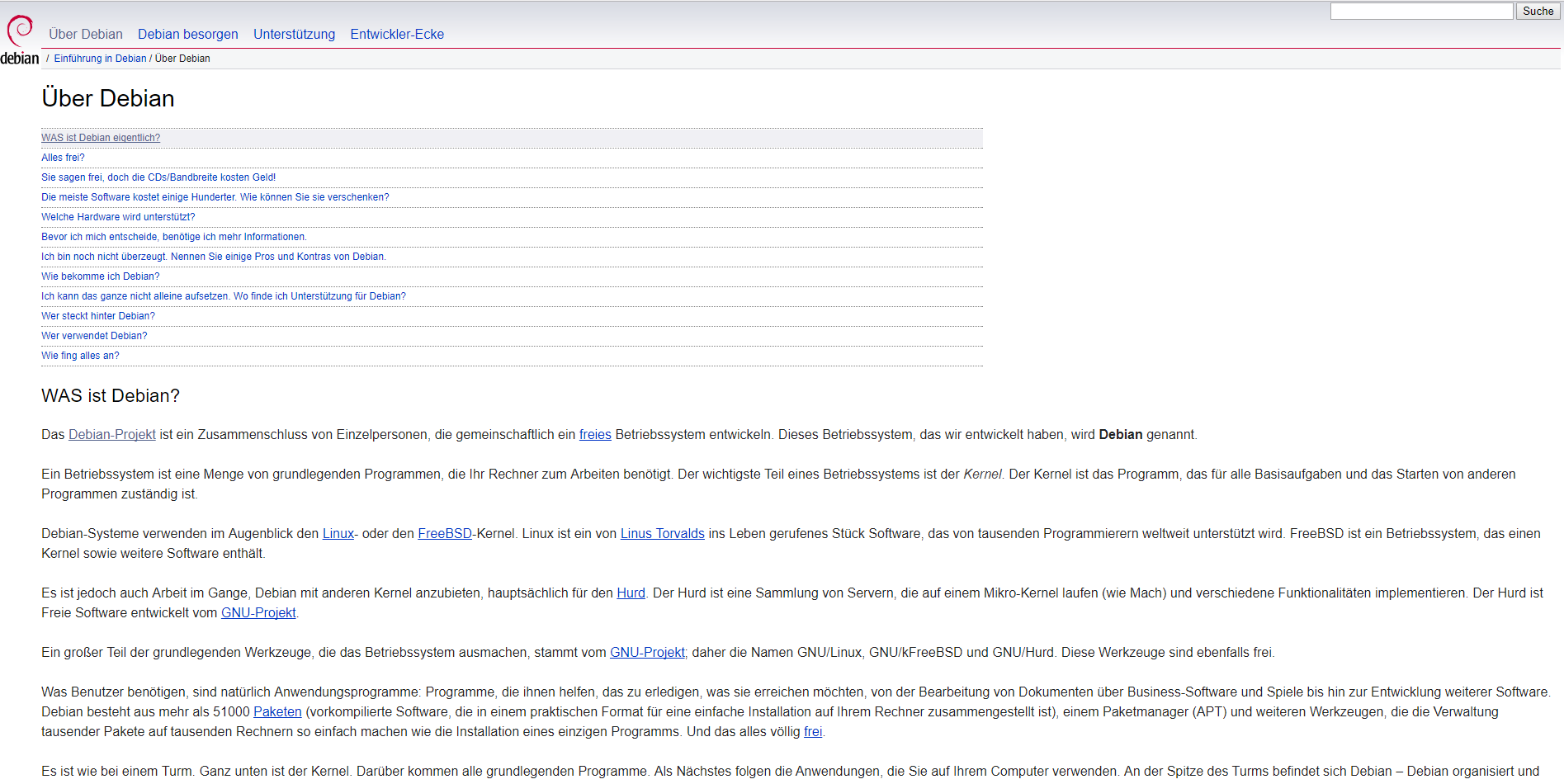The image size is (1564, 784).
Task: Jump to 'Wie fing alles an?'
Action: [80, 356]
